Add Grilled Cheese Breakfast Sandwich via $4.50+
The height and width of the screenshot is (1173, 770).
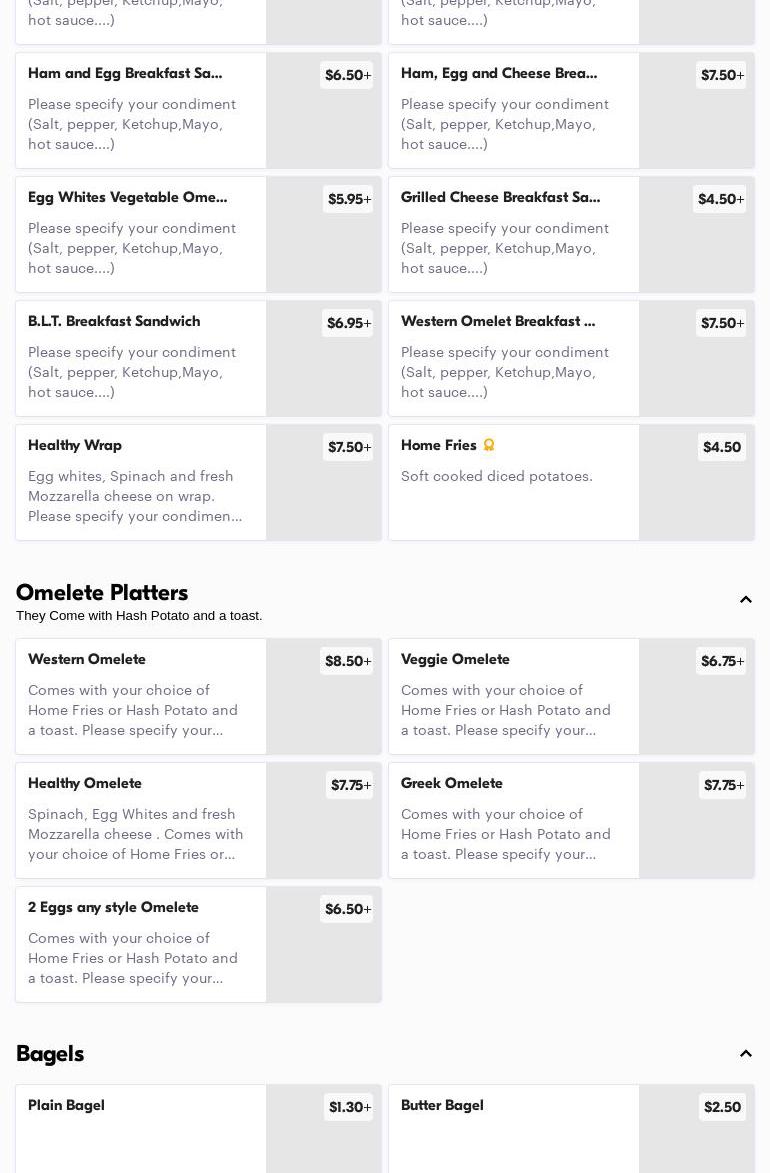point(720,199)
